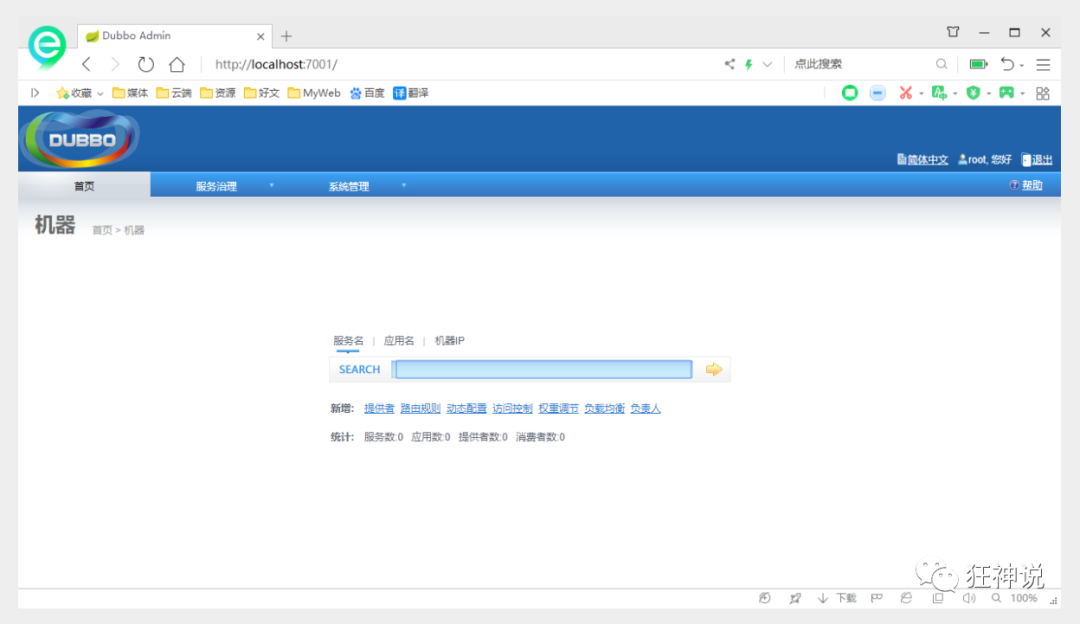Go to the browser home icon

(177, 65)
